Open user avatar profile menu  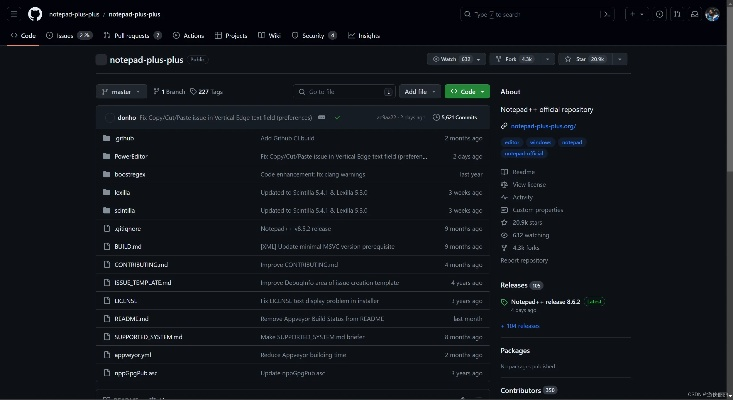712,14
